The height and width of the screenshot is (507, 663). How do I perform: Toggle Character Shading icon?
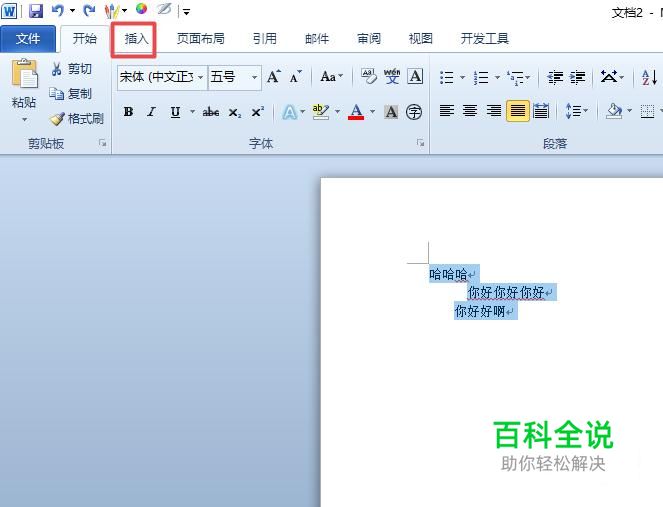[x=391, y=112]
